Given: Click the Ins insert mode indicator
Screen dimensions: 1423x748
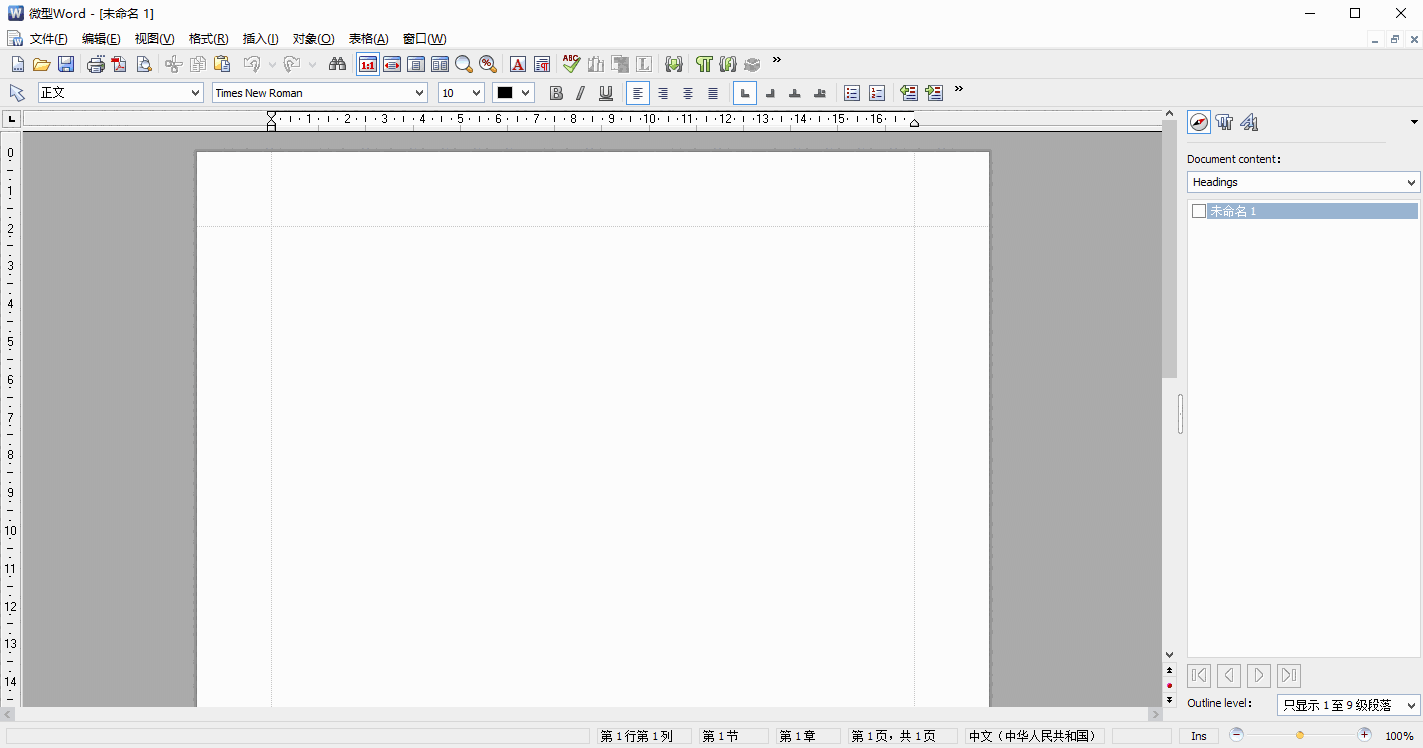Looking at the screenshot, I should (1198, 736).
